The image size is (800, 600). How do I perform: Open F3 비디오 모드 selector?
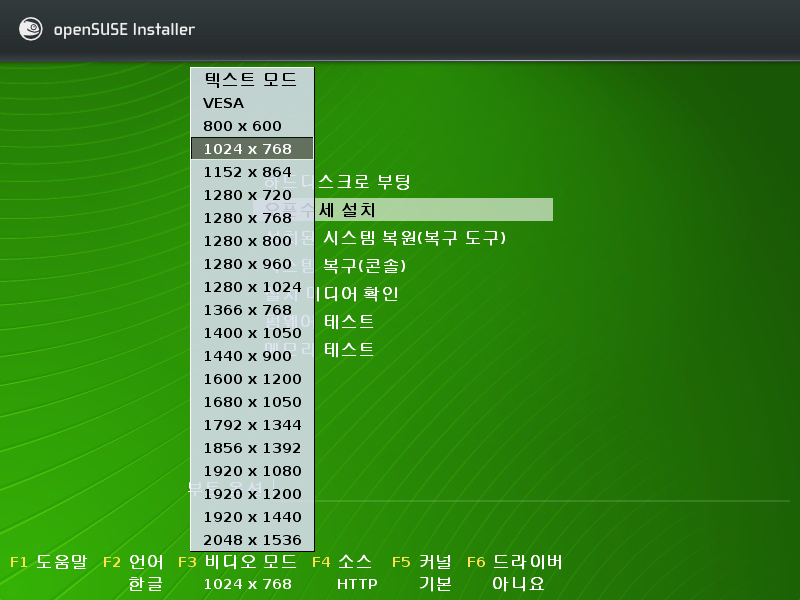click(237, 562)
